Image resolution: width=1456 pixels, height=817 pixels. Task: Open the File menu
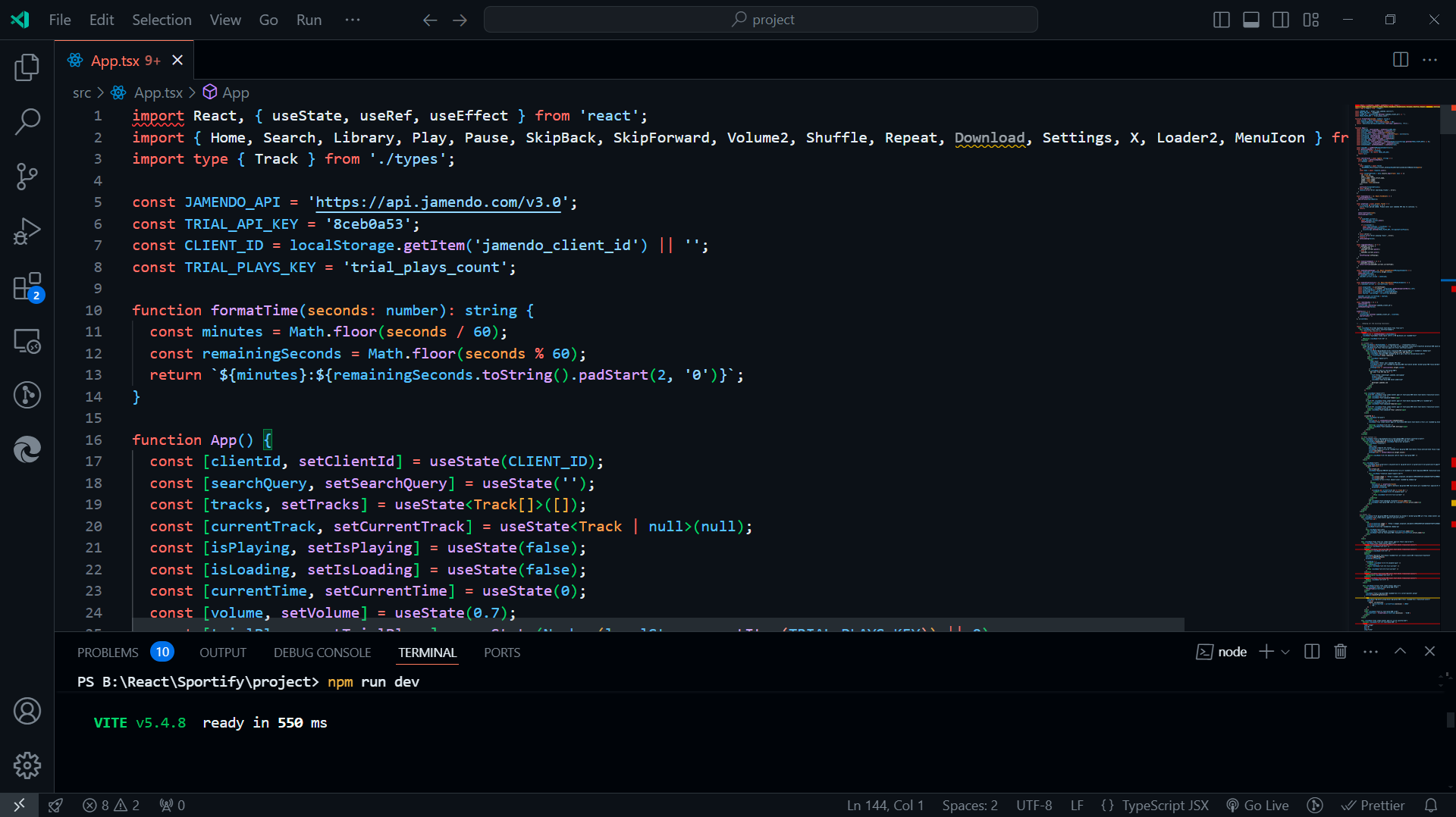(60, 20)
